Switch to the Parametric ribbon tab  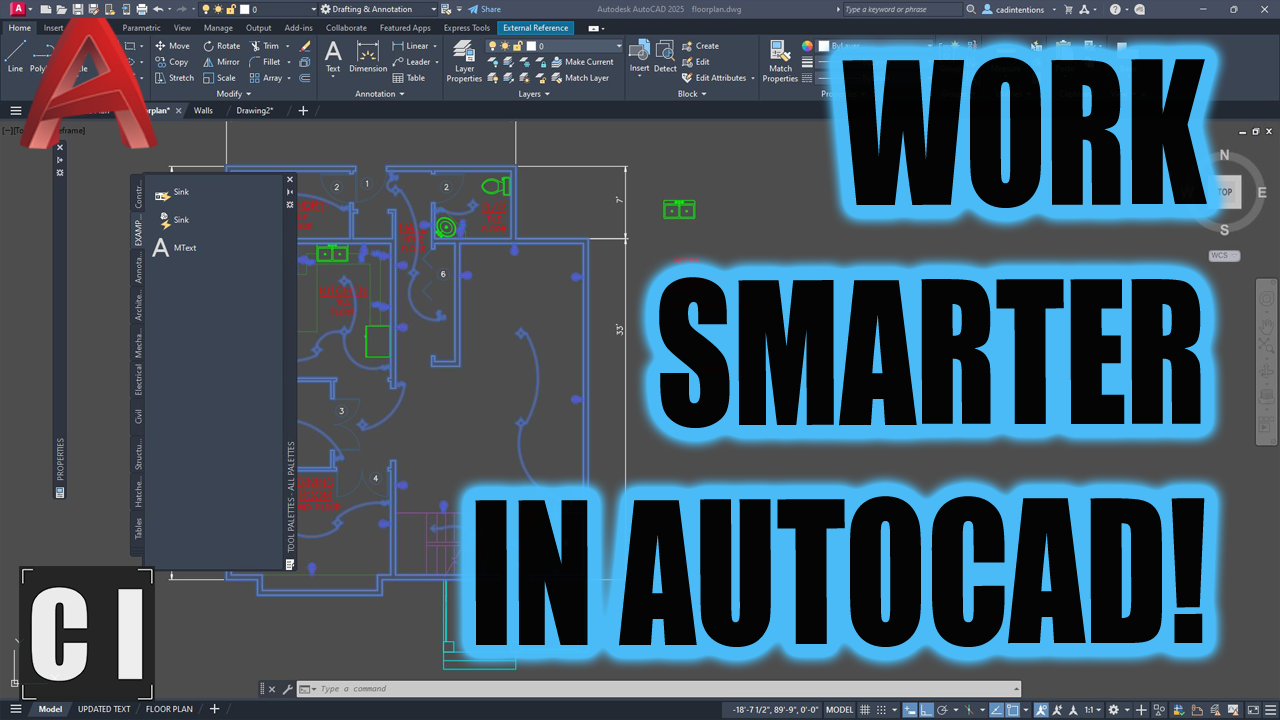(x=141, y=28)
